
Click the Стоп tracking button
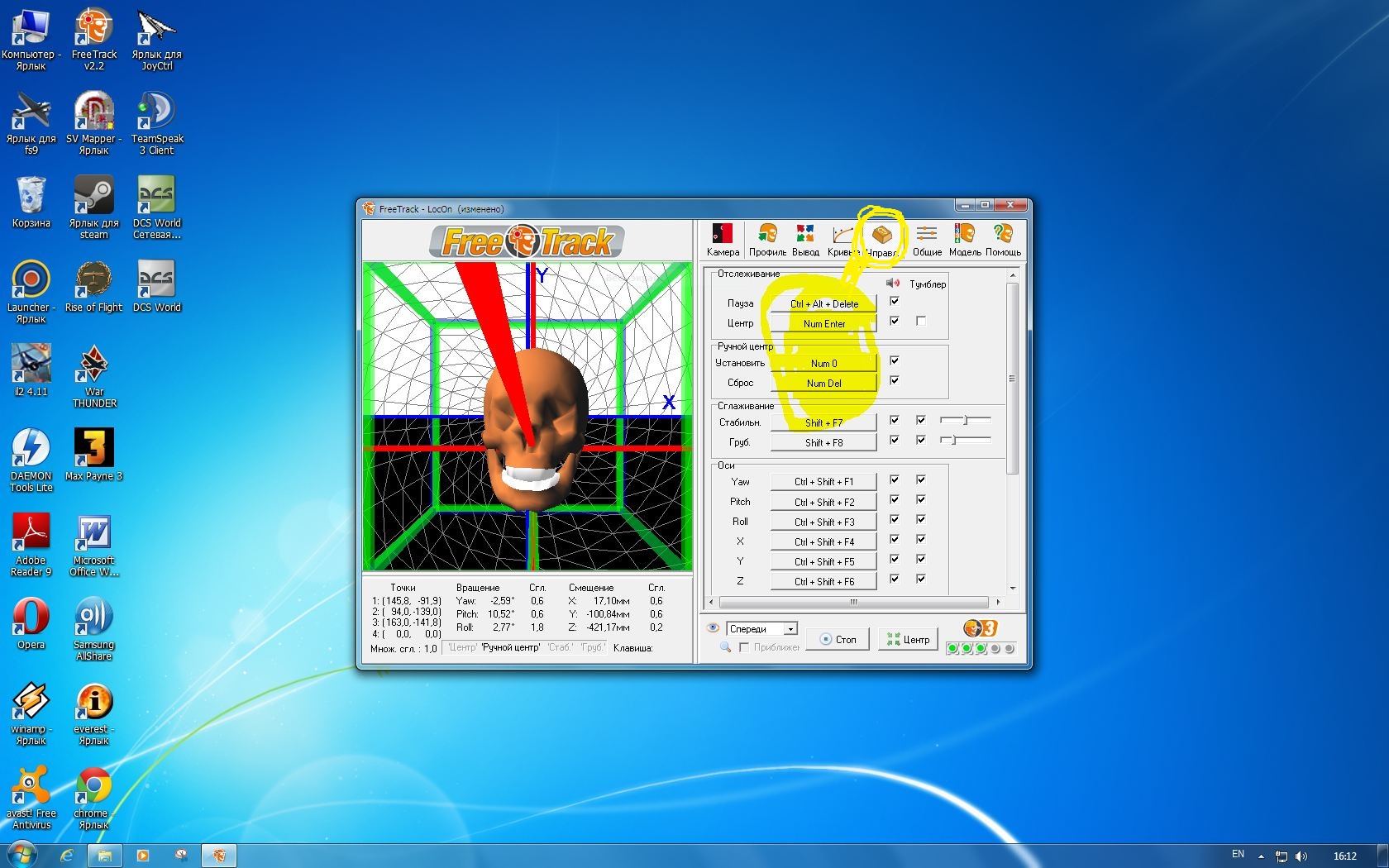(838, 639)
